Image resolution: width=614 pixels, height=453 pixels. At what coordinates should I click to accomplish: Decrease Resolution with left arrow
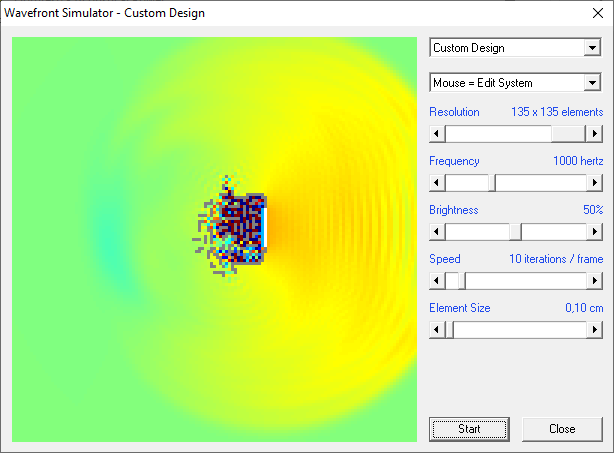437,134
